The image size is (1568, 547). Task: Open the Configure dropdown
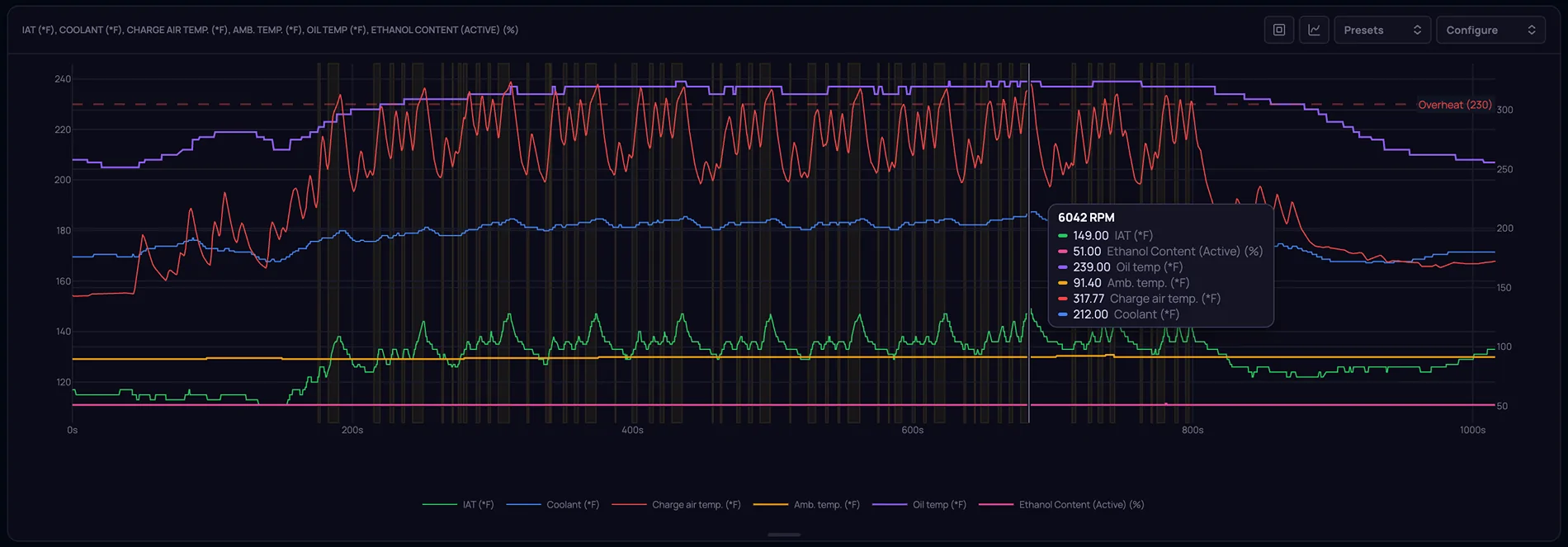pyautogui.click(x=1490, y=30)
